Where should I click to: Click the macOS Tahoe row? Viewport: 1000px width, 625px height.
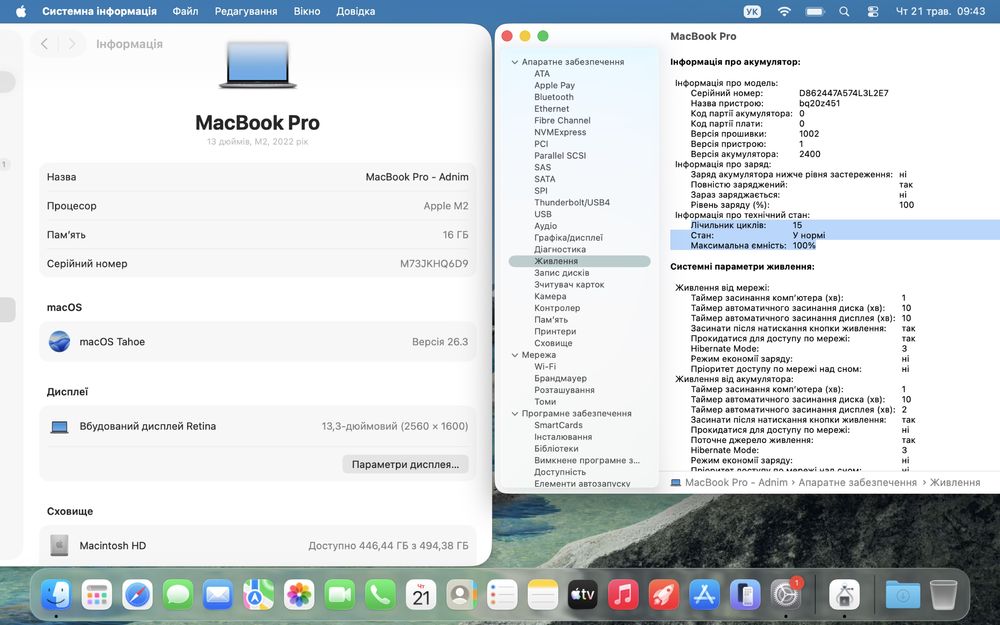[x=257, y=342]
